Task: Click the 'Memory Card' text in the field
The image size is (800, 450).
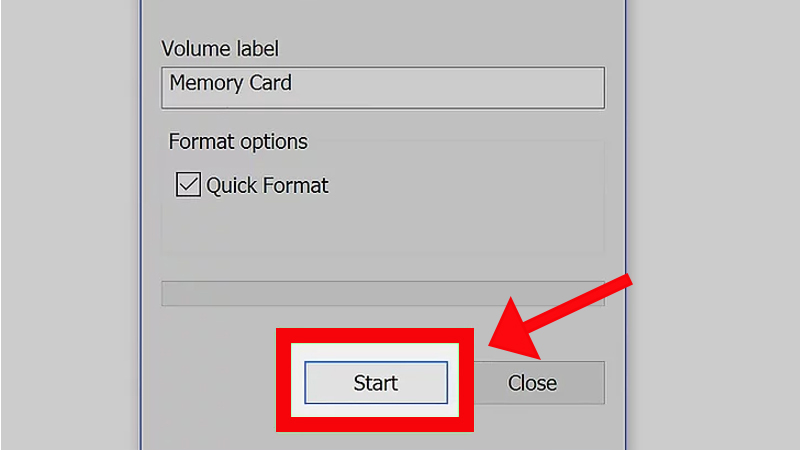Action: pyautogui.click(x=230, y=83)
